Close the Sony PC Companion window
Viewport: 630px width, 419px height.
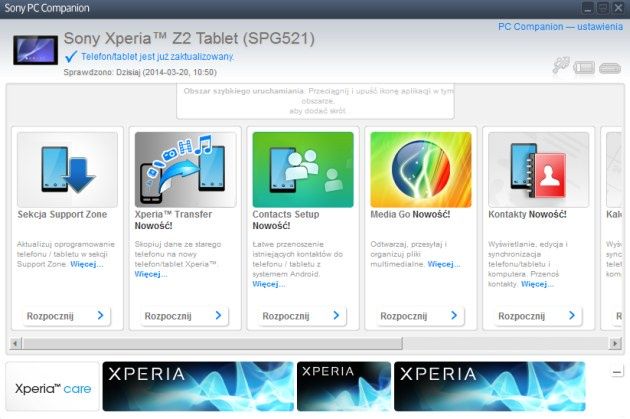pyautogui.click(x=618, y=8)
